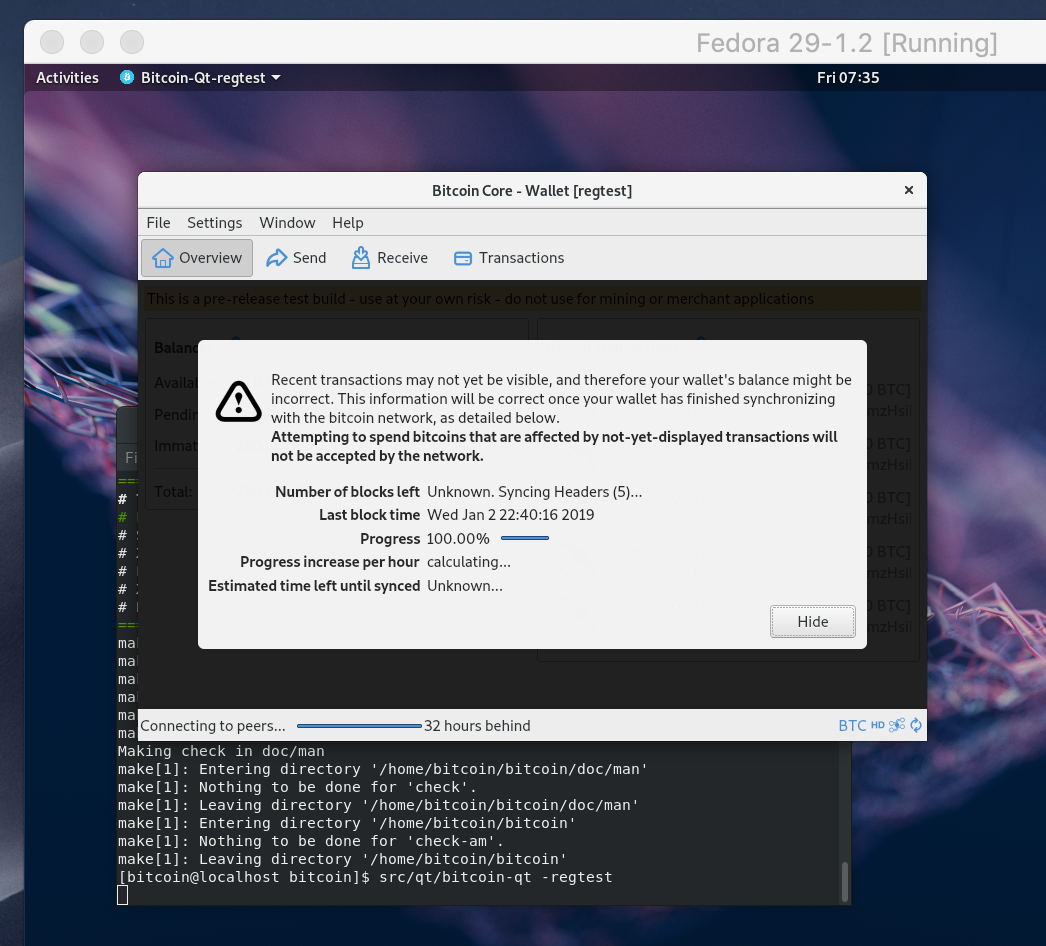Click the 'Unknown...' estimated time value

(465, 586)
